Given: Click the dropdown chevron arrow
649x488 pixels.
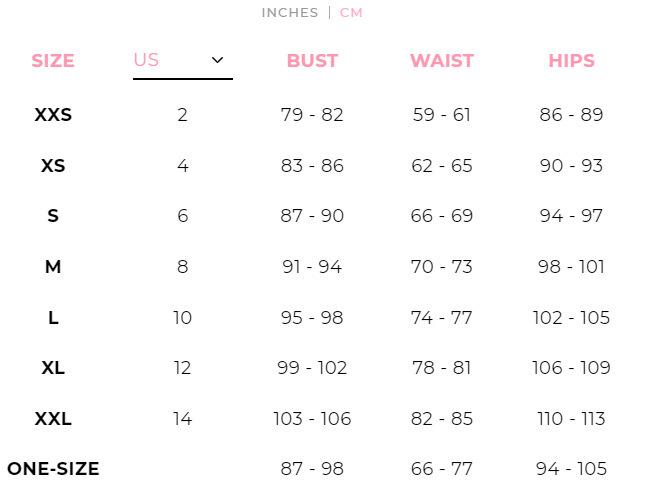Looking at the screenshot, I should pos(217,60).
